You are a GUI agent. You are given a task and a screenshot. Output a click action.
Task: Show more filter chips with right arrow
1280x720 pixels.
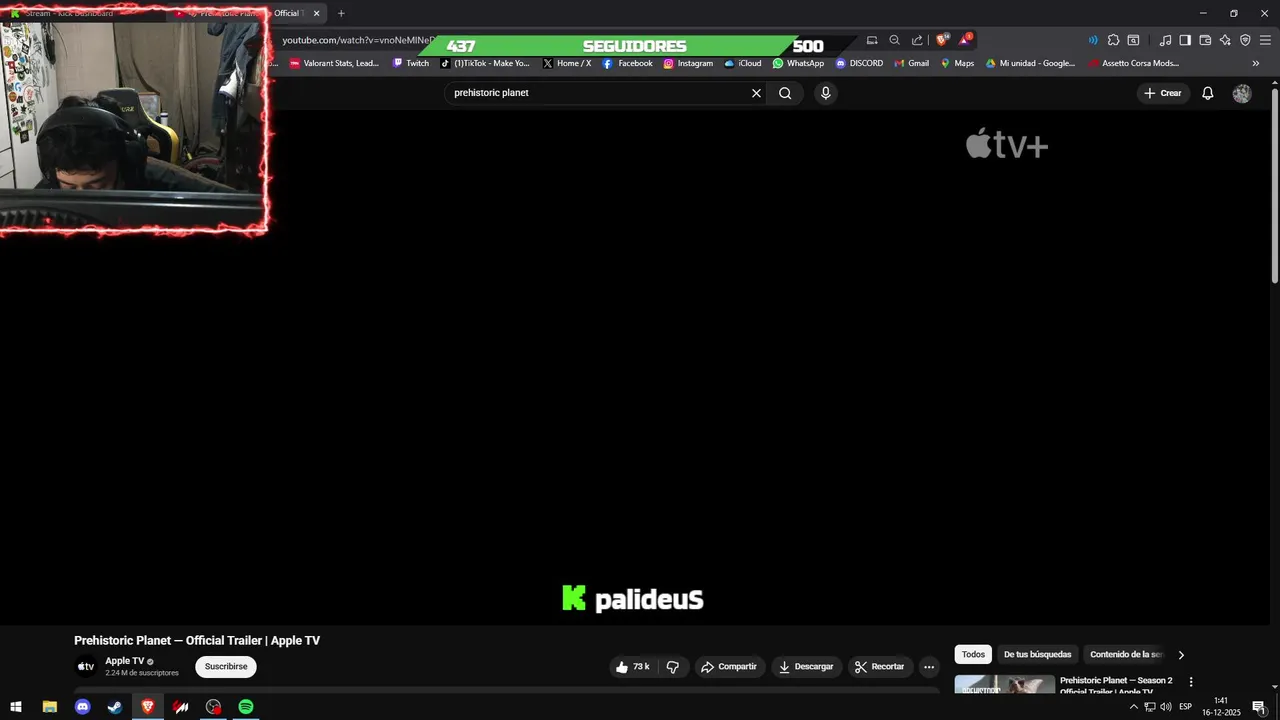pyautogui.click(x=1181, y=655)
